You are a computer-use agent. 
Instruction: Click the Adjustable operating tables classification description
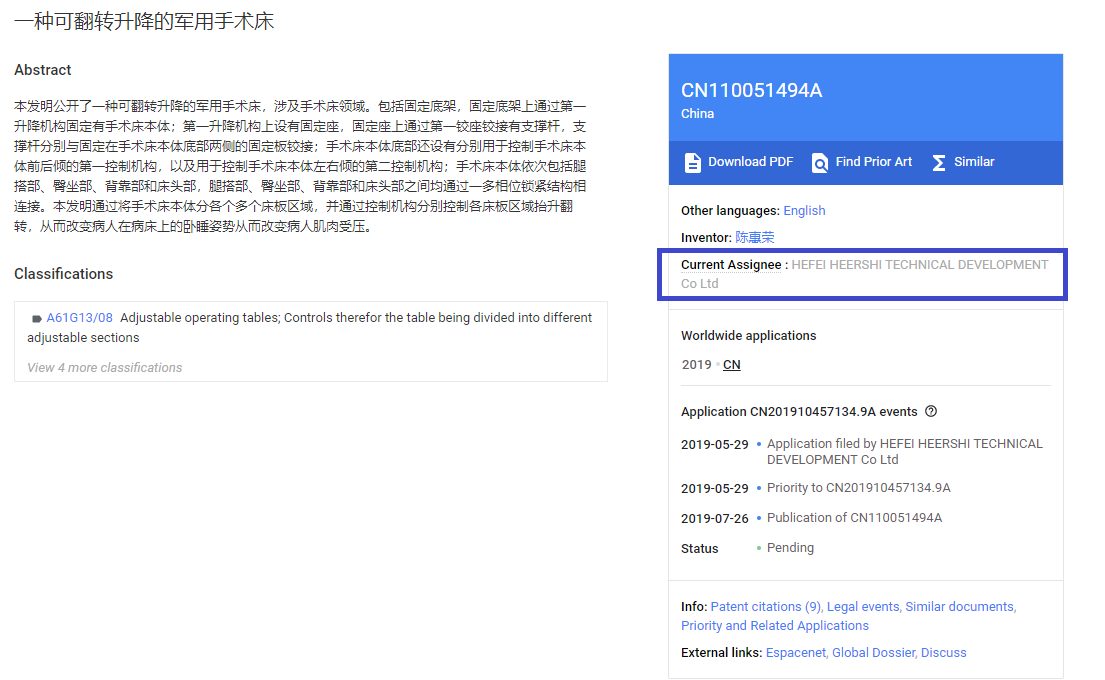click(x=309, y=328)
